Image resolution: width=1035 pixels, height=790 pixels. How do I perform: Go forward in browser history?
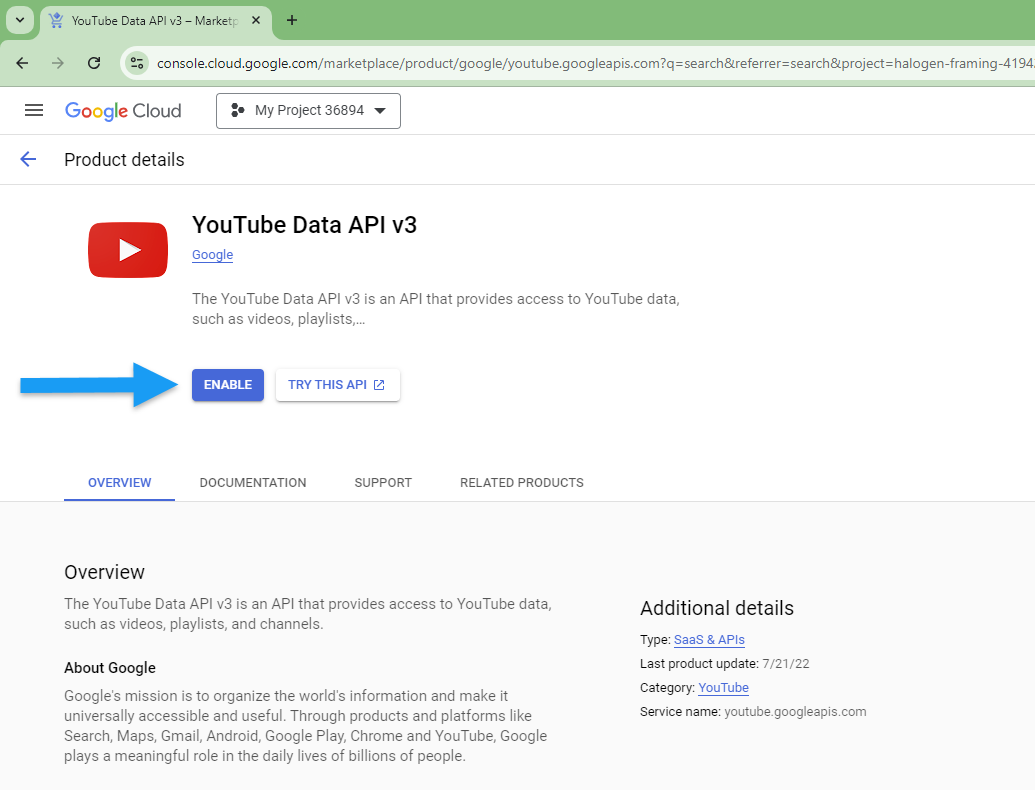coord(58,63)
